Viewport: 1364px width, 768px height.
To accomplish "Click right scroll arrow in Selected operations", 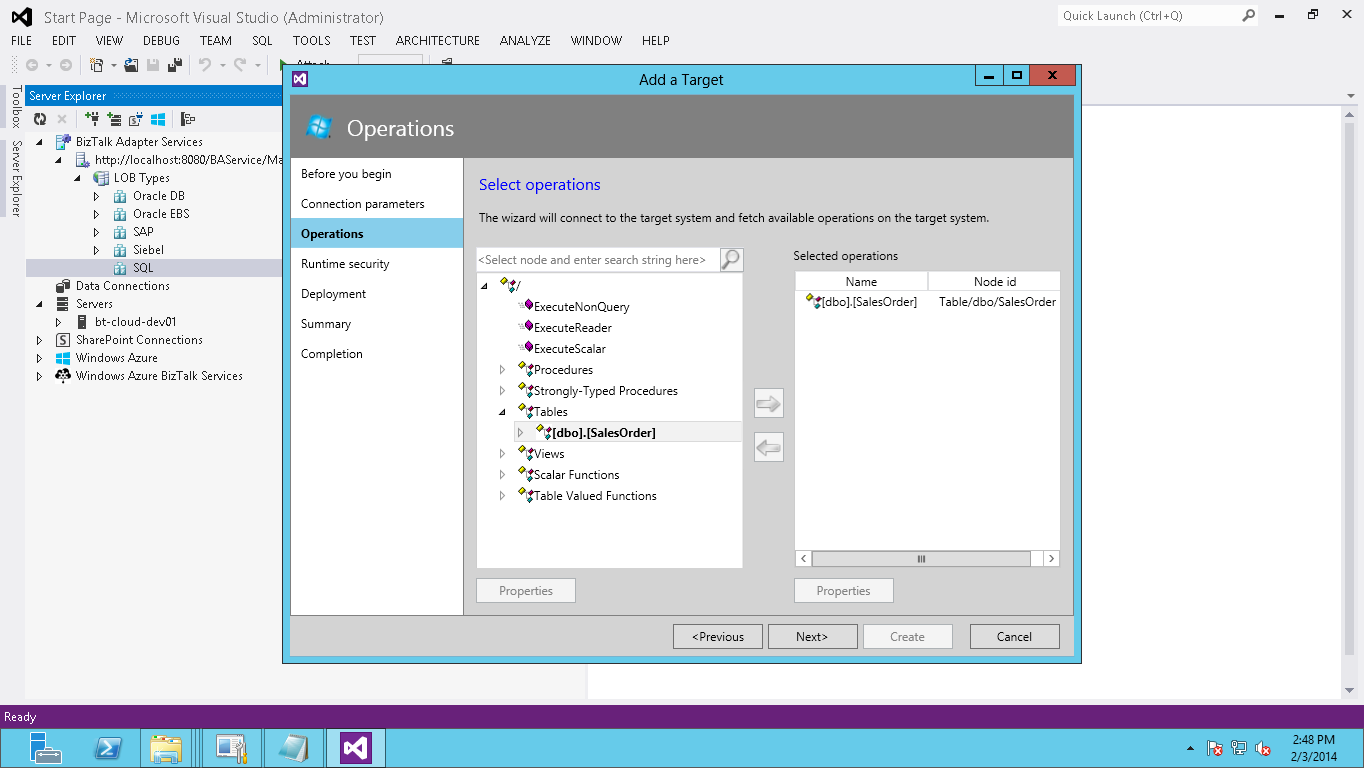I will click(x=1051, y=559).
